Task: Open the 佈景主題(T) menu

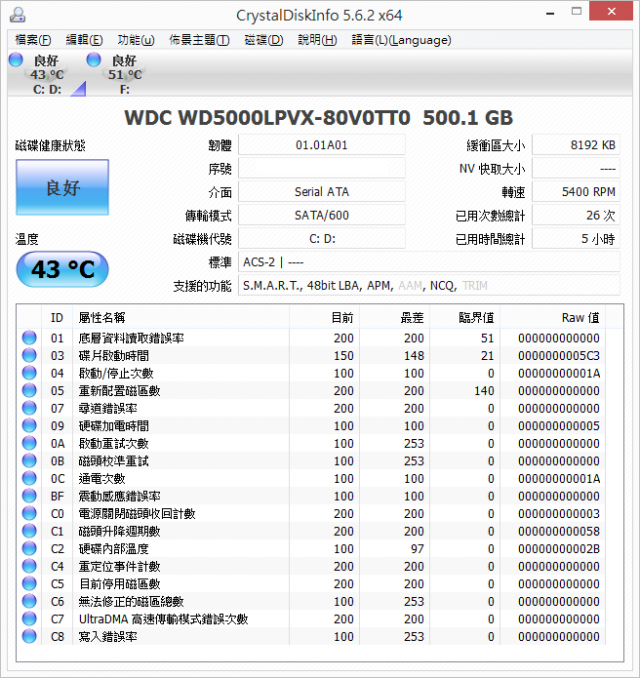Action: 199,40
